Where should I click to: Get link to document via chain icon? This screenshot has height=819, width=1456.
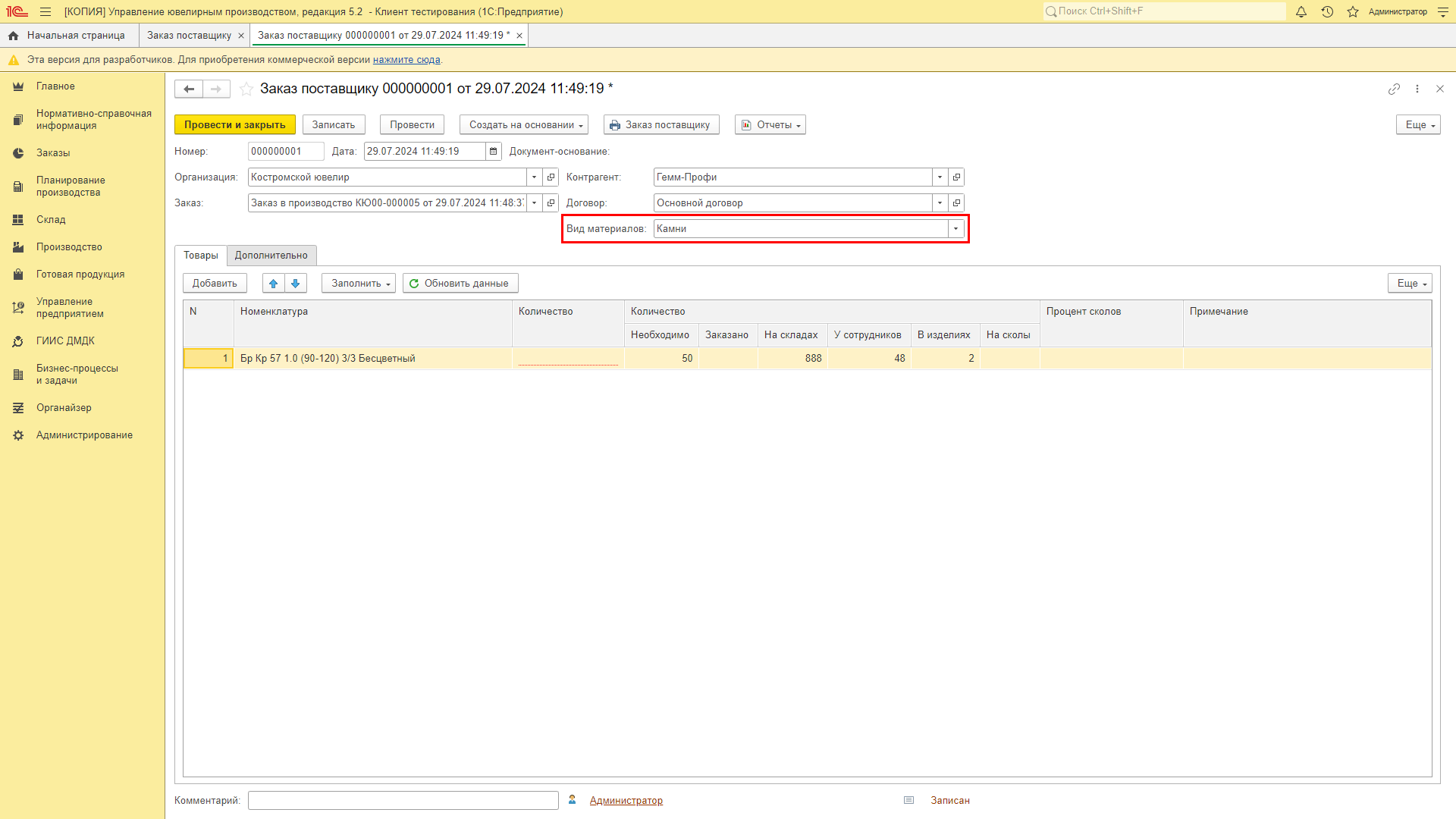click(1394, 89)
